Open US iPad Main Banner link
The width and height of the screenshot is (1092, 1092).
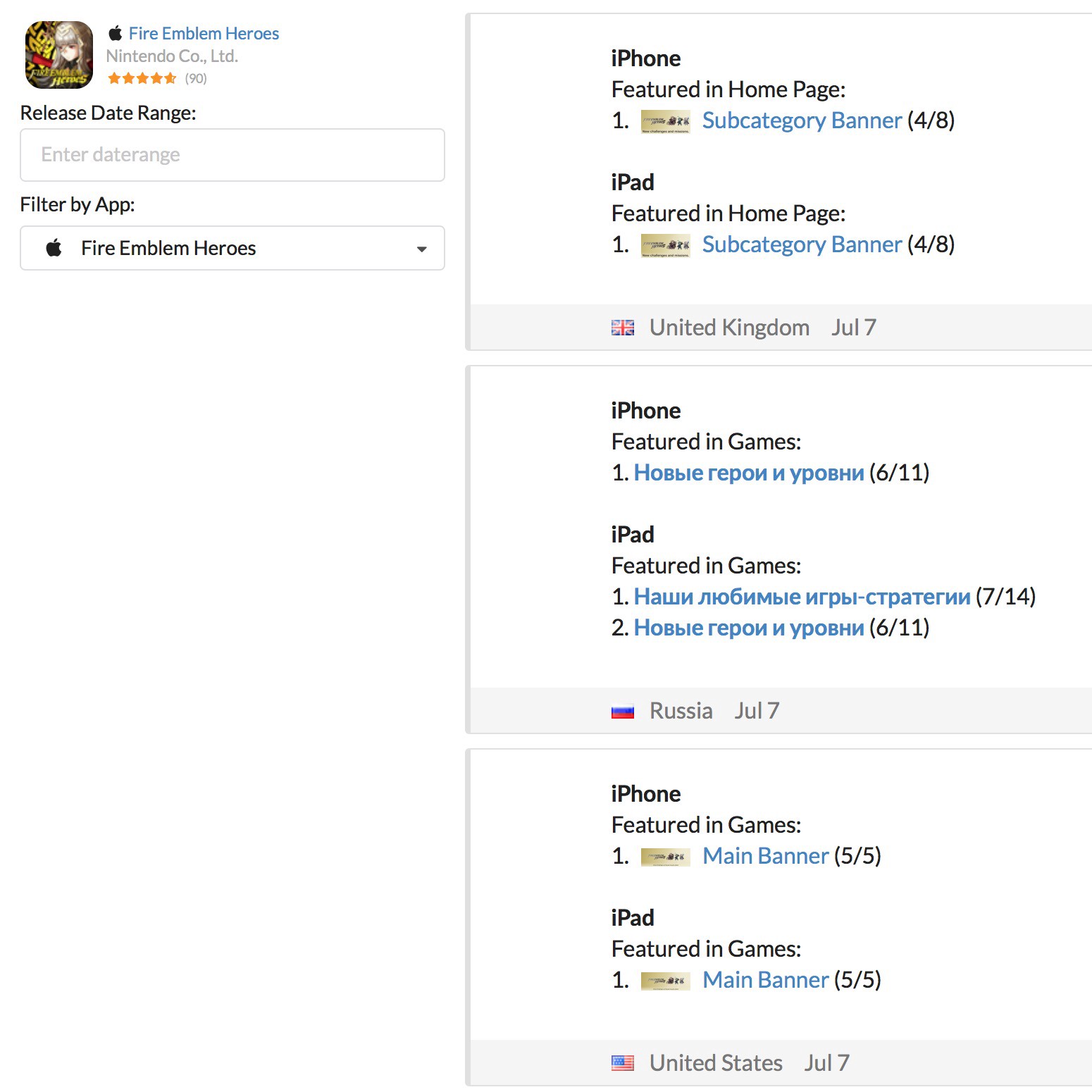pyautogui.click(x=765, y=980)
